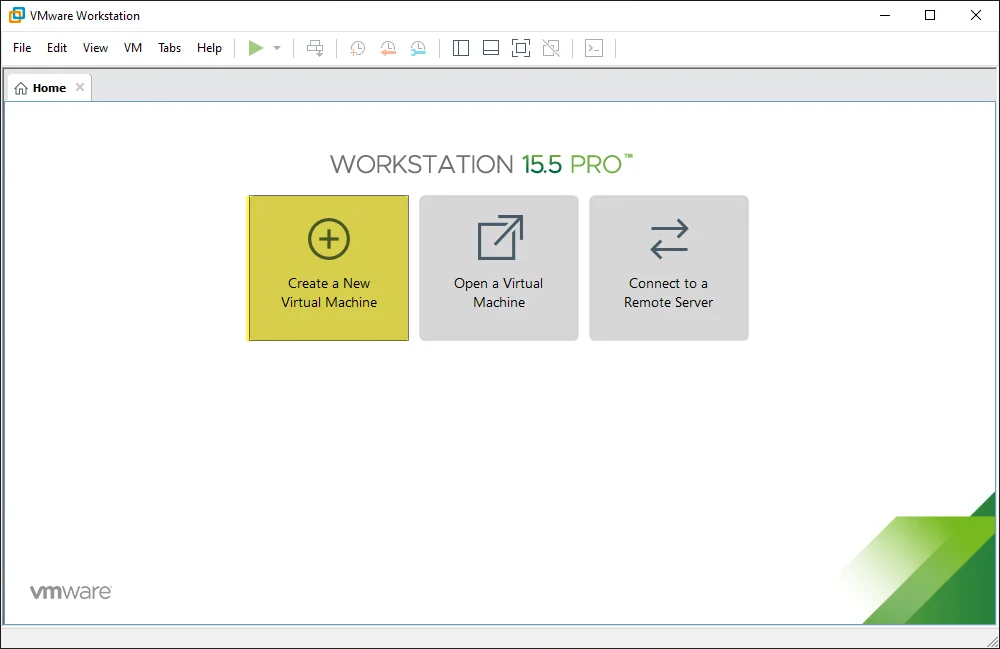This screenshot has height=649, width=1000.
Task: Close the Home tab
Action: (x=80, y=87)
